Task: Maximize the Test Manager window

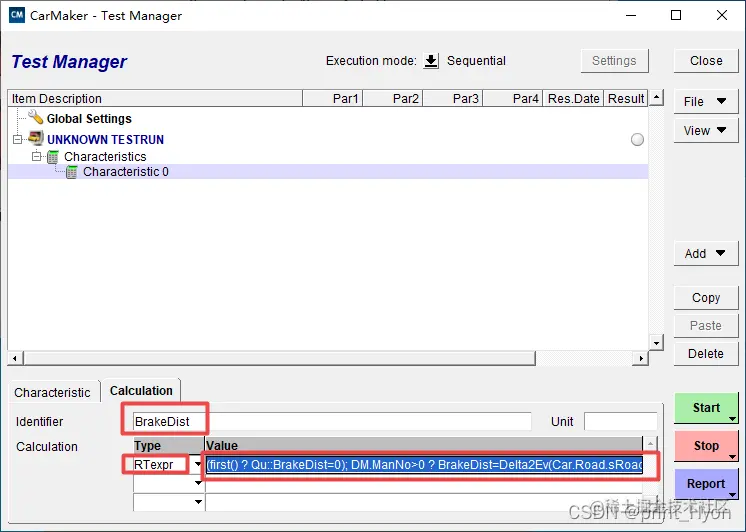Action: (x=676, y=15)
